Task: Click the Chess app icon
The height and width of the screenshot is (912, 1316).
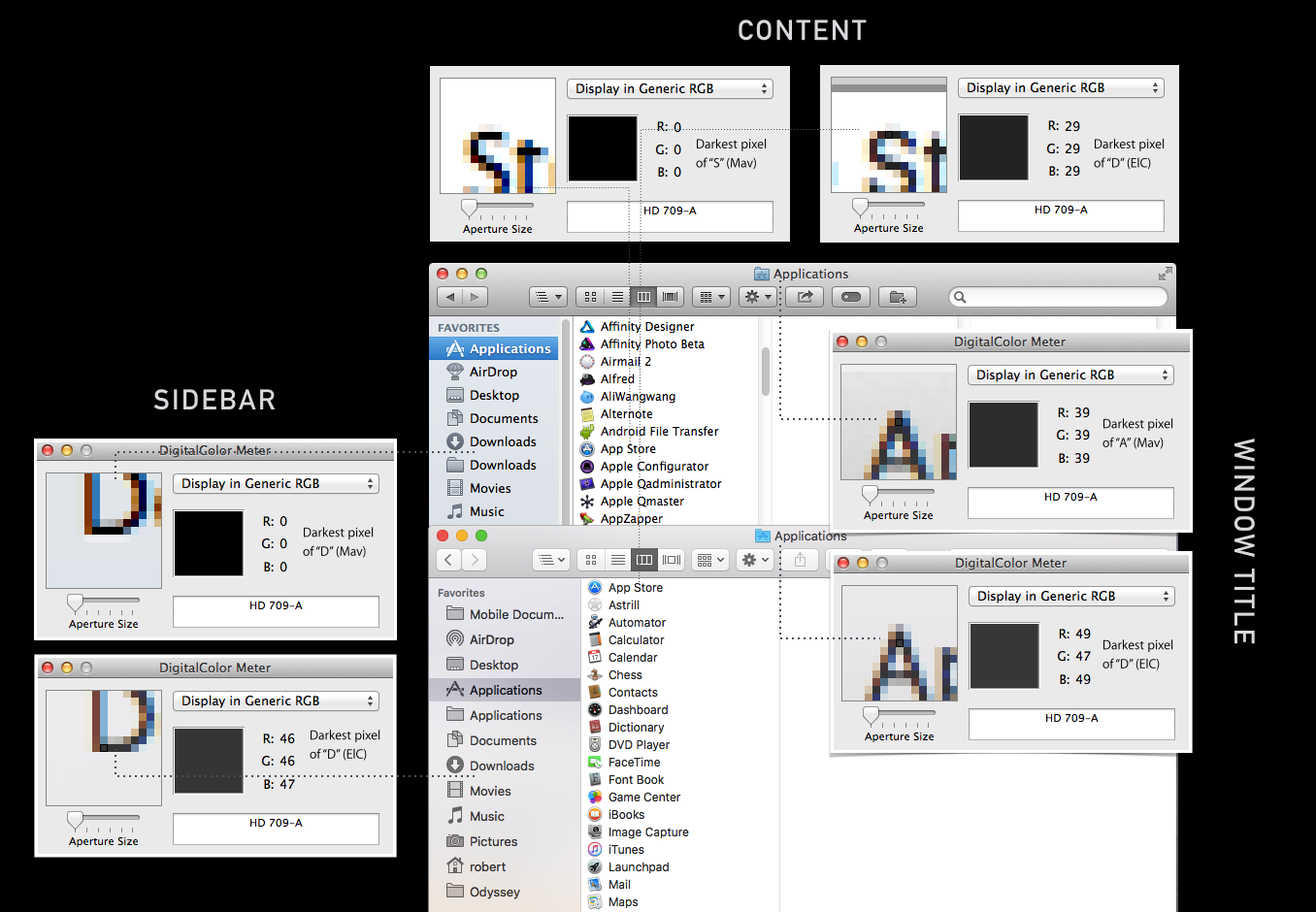Action: 595,675
